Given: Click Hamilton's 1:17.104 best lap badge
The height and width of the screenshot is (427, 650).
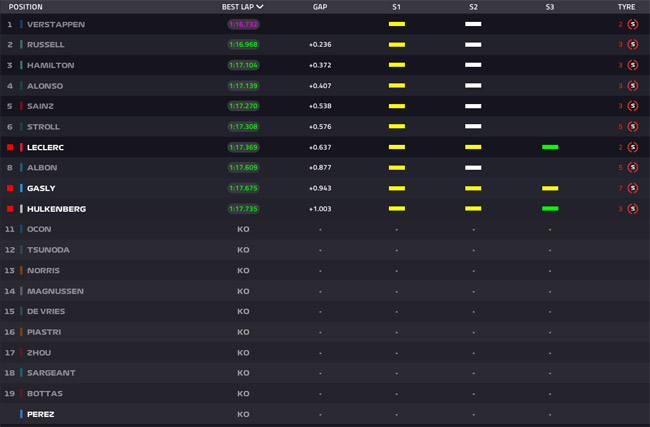Looking at the screenshot, I should pos(243,65).
